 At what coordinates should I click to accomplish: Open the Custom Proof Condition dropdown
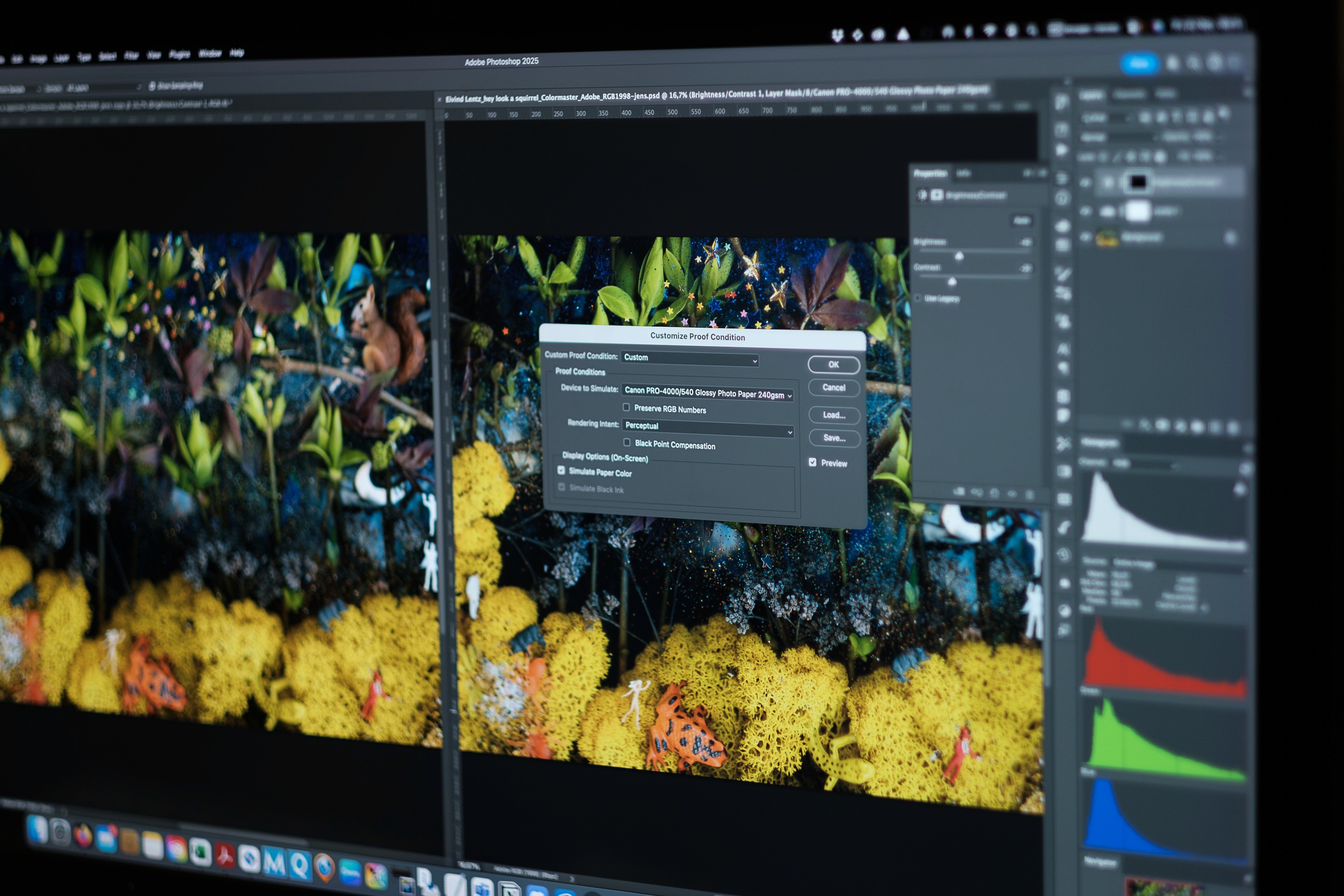coord(690,359)
